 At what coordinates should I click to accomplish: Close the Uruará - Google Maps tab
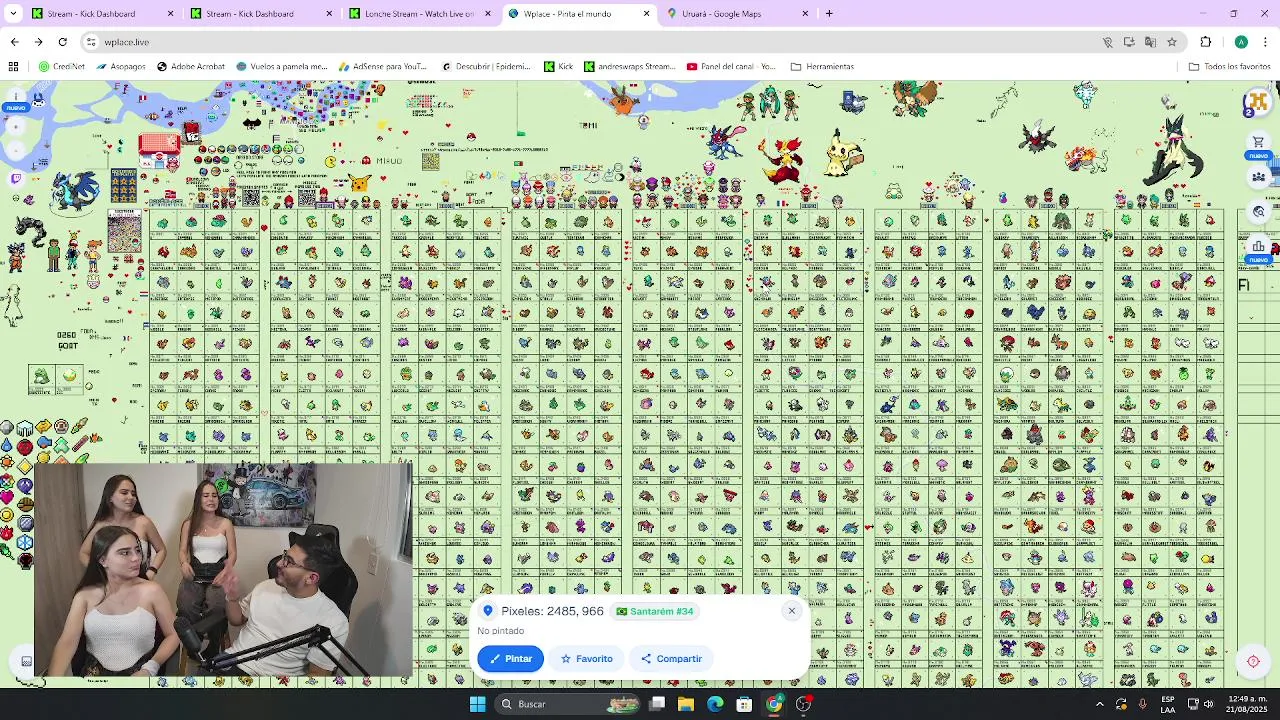805,14
